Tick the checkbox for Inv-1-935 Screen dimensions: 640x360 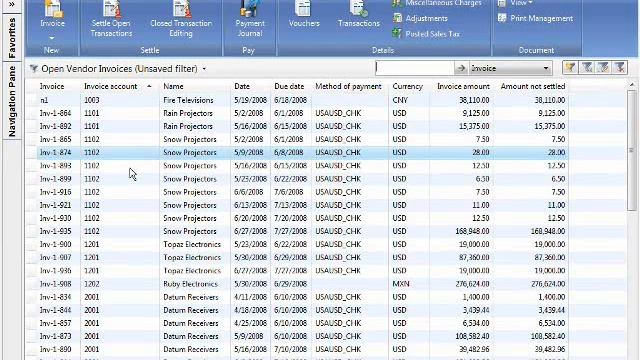coord(32,231)
